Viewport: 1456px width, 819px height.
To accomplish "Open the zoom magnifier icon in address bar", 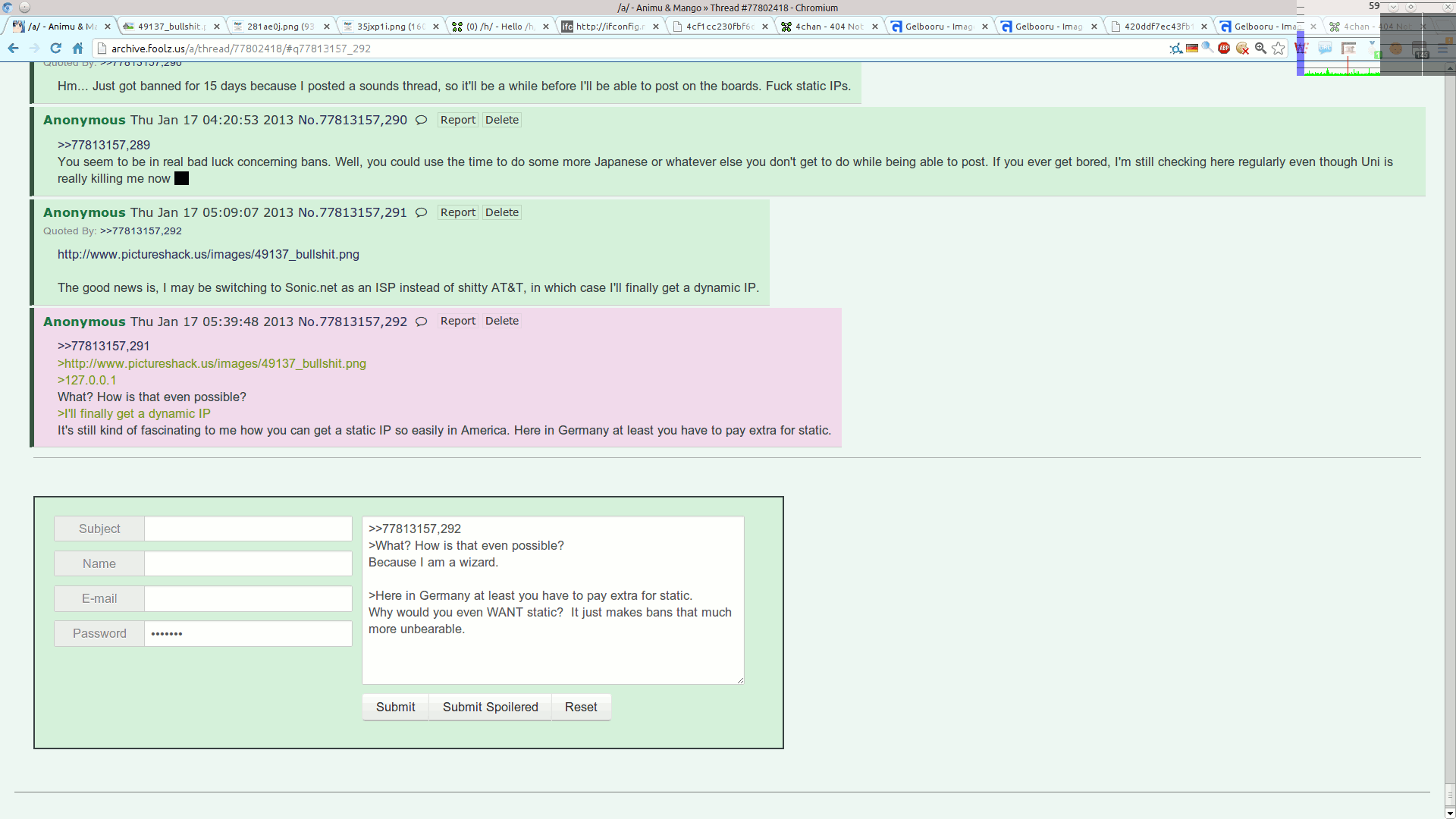I will click(1260, 49).
